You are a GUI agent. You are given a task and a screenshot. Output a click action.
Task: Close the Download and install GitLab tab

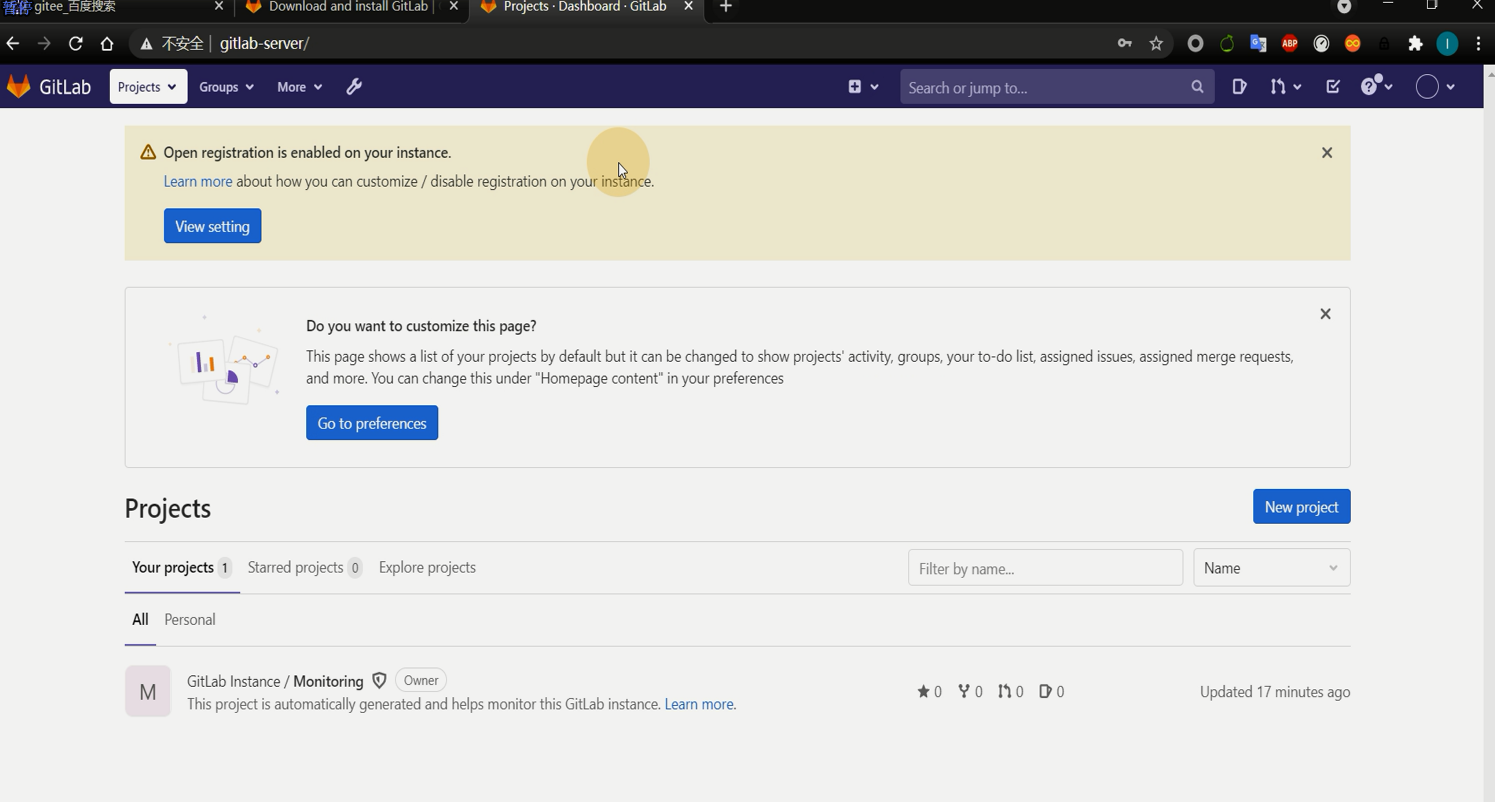[453, 7]
